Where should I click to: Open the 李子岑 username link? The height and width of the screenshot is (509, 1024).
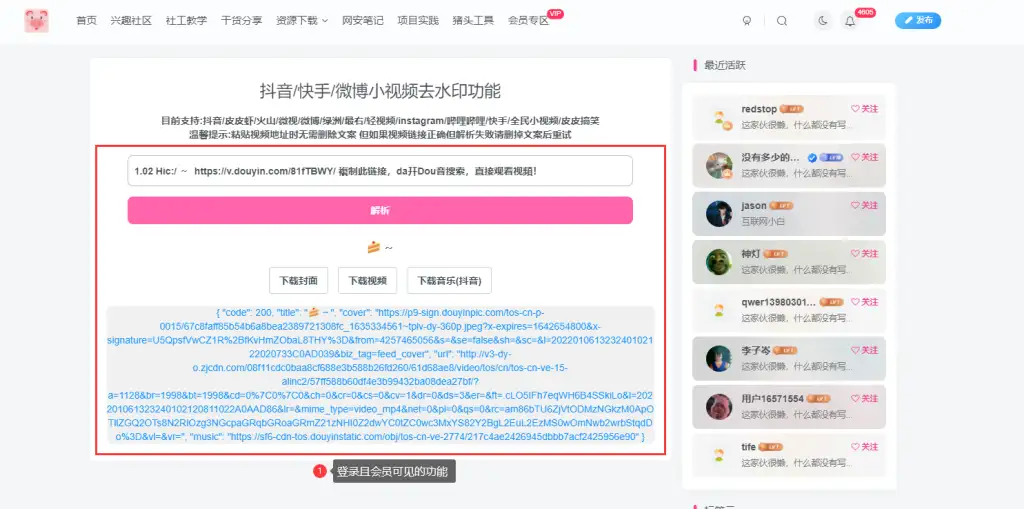click(x=756, y=350)
